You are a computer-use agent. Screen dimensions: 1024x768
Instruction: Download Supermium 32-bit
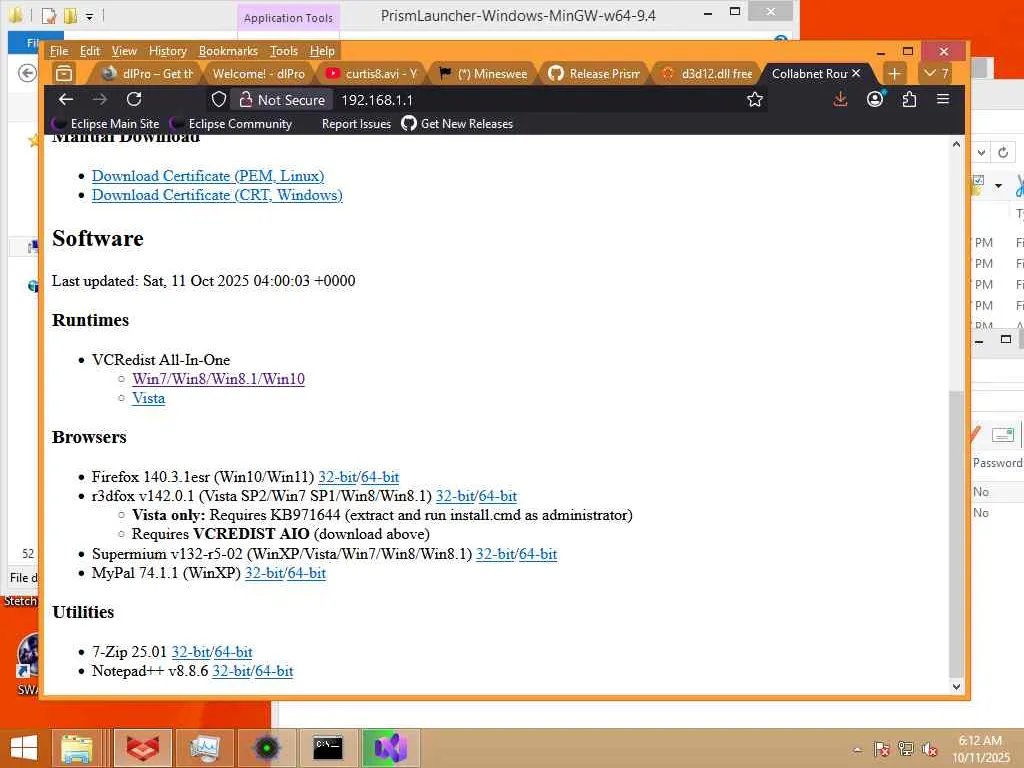(x=495, y=554)
